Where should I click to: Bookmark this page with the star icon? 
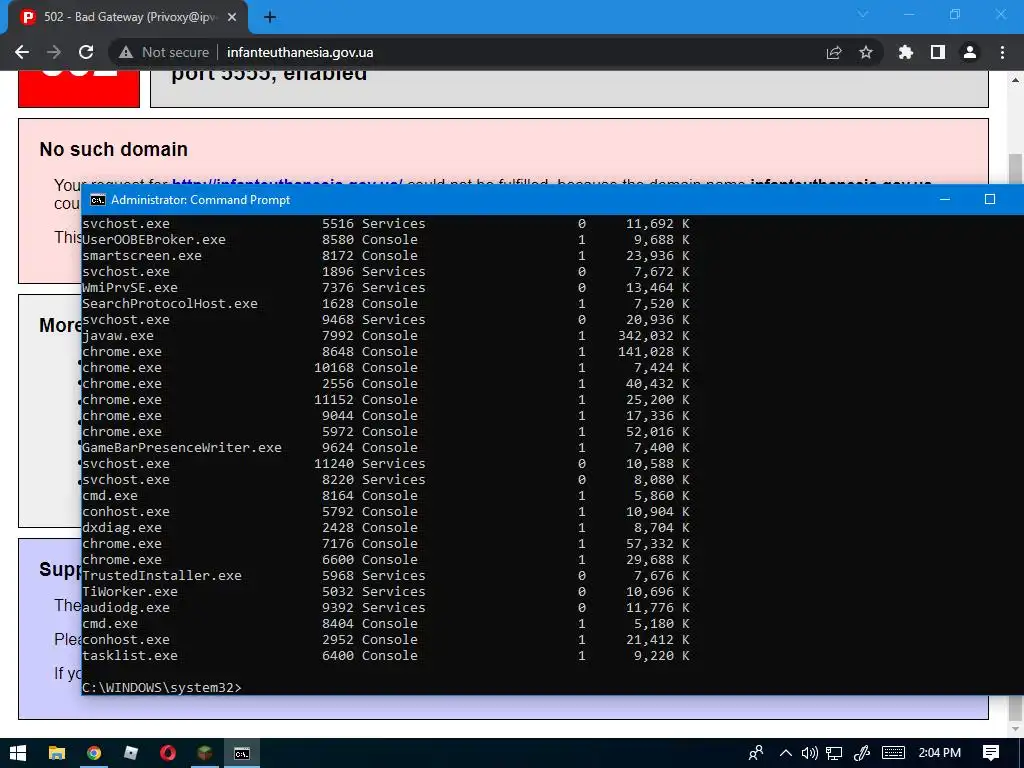tap(866, 52)
